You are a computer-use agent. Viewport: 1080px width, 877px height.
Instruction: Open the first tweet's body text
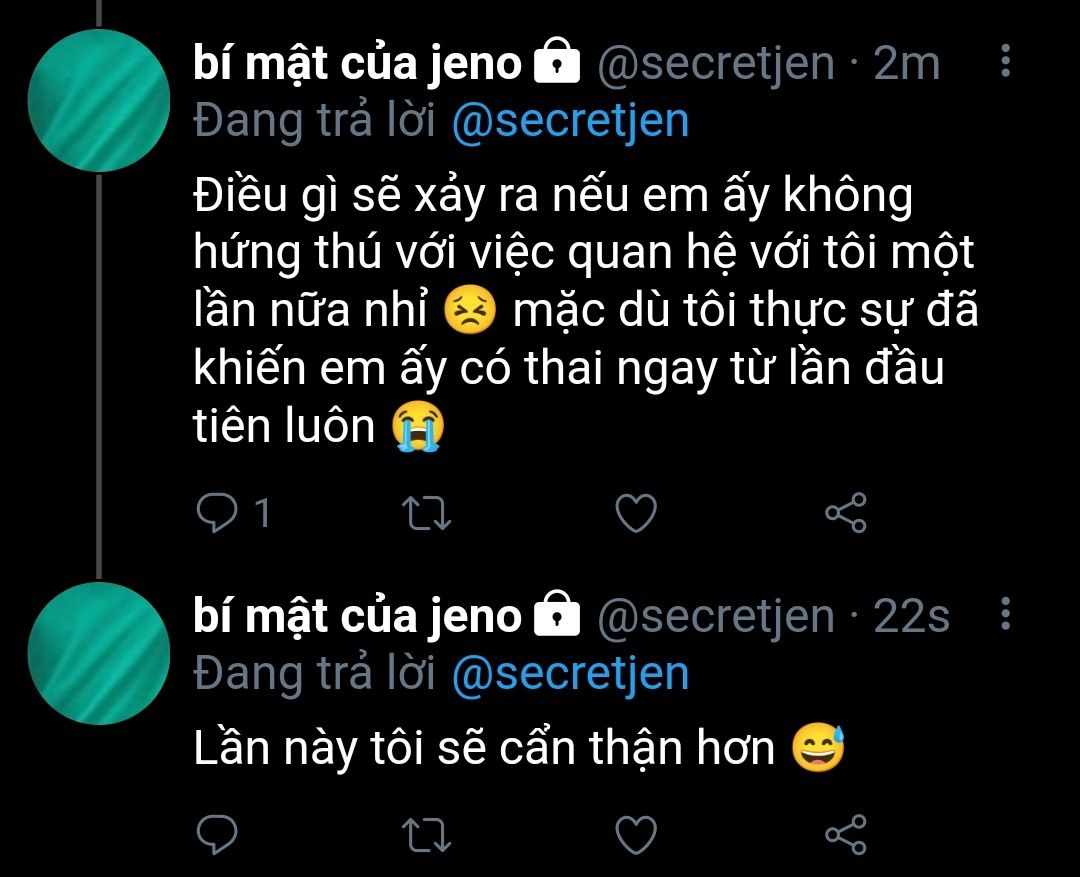(585, 311)
